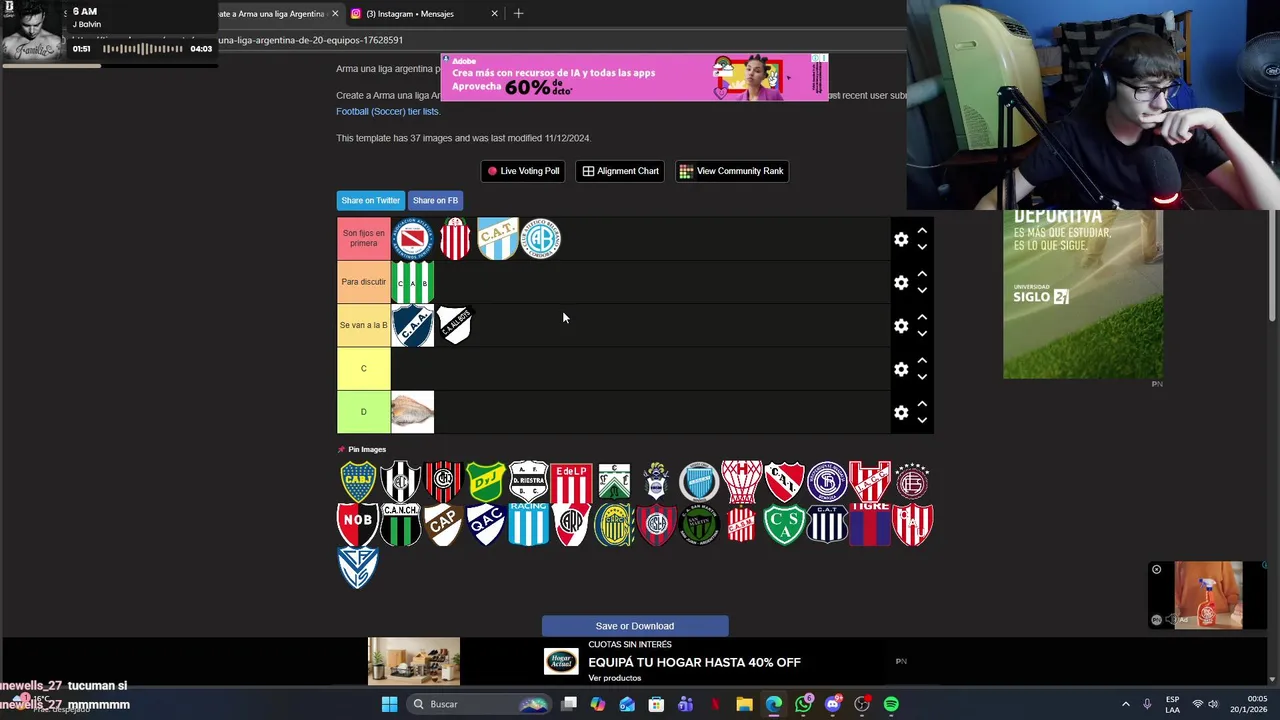
Task: Open settings gear for 'Se van a la B' row
Action: (x=901, y=326)
